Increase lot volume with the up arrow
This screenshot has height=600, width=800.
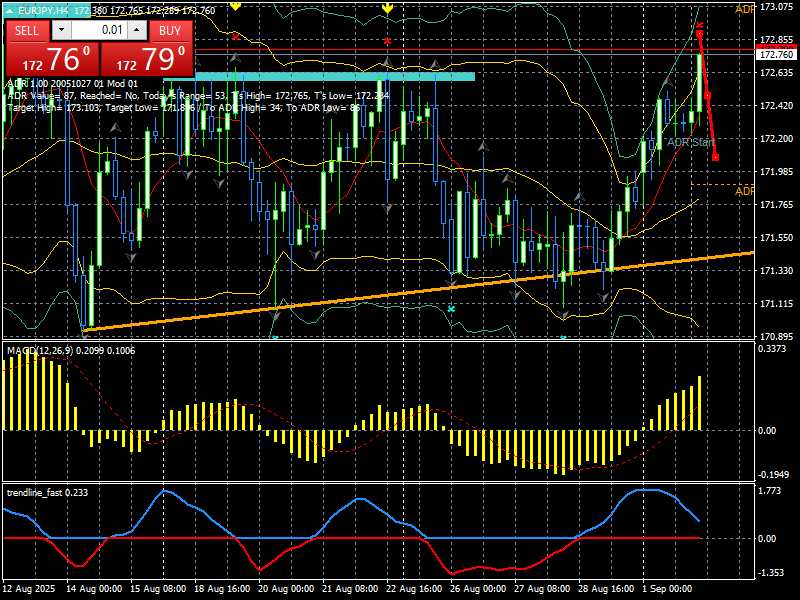point(137,30)
